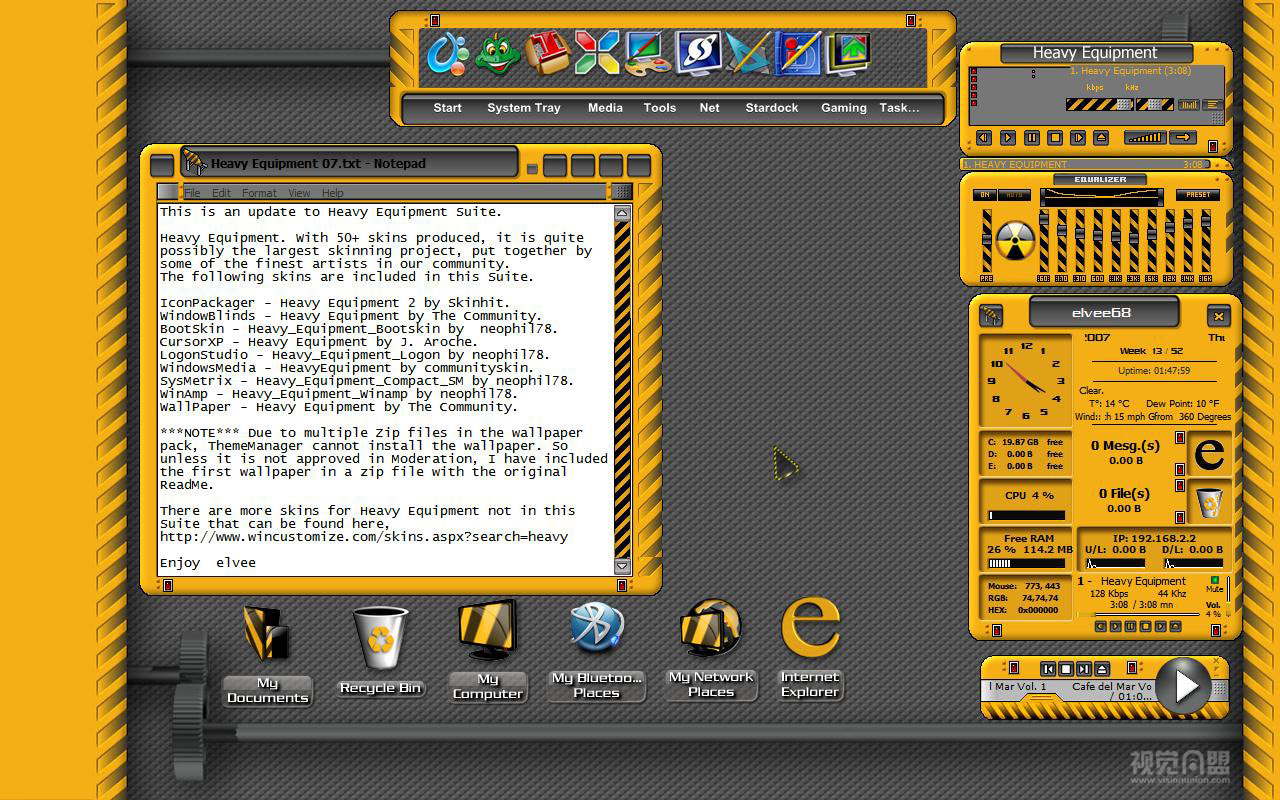Click Notepad scrollbar down arrow

[x=622, y=565]
